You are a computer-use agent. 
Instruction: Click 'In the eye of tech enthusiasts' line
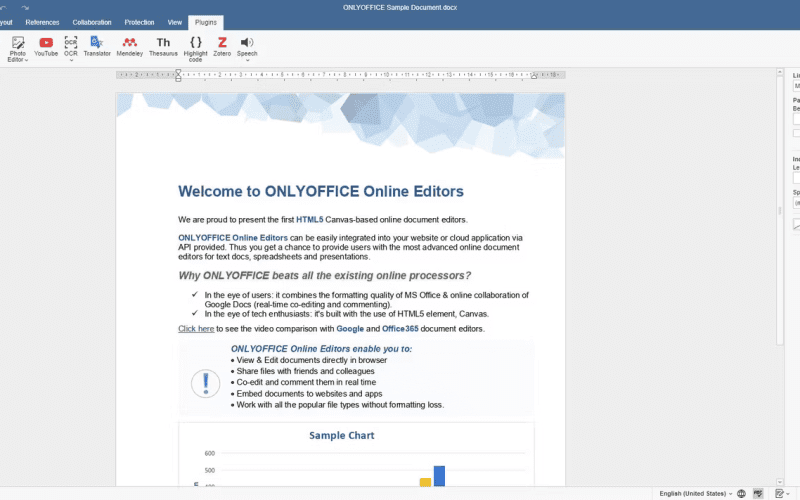(347, 314)
